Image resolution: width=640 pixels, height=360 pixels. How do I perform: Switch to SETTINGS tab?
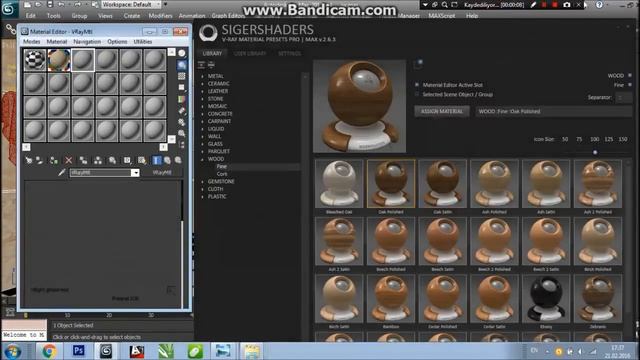[289, 53]
